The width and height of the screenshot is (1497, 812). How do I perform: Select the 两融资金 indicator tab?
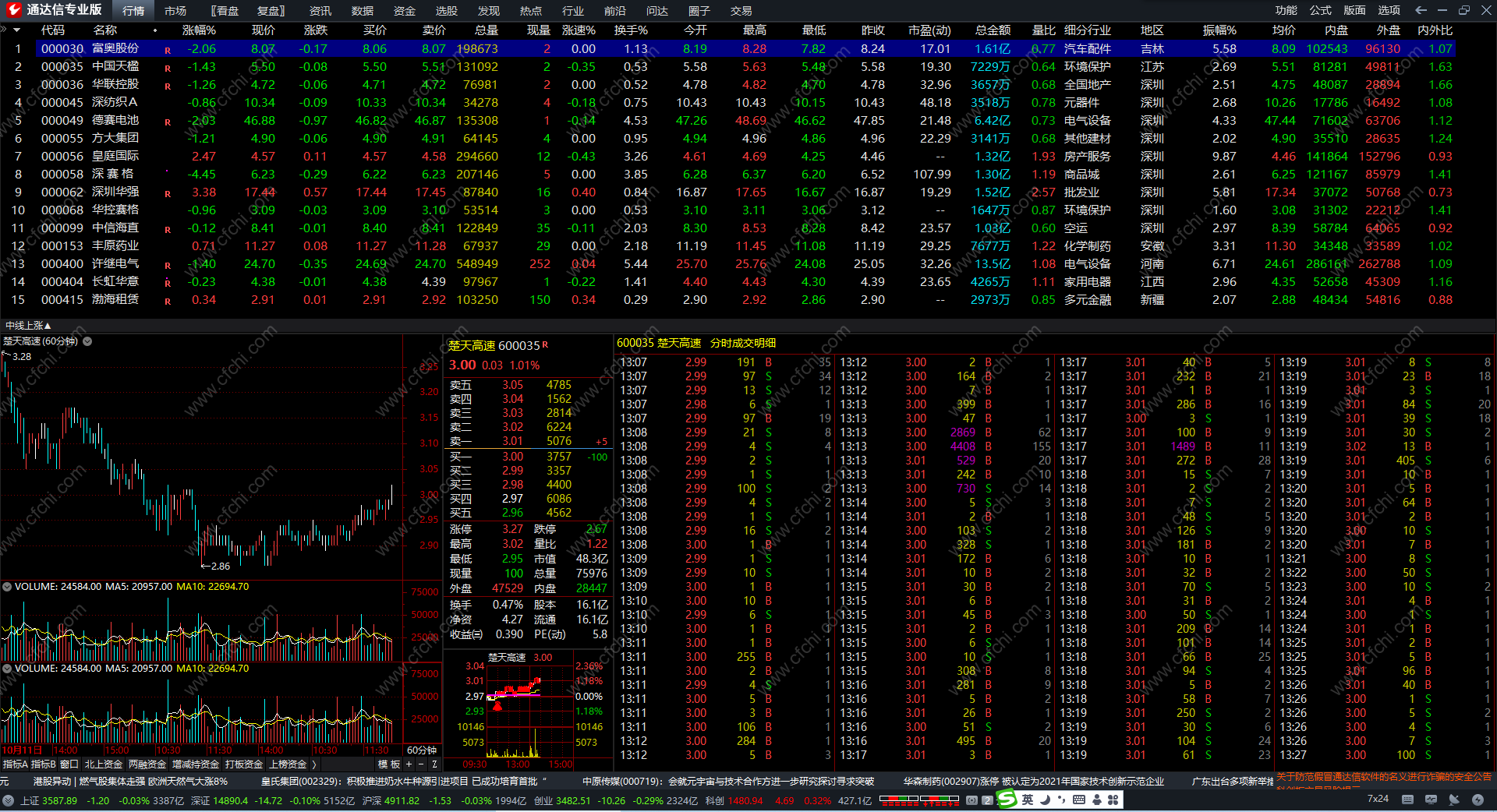(x=147, y=764)
